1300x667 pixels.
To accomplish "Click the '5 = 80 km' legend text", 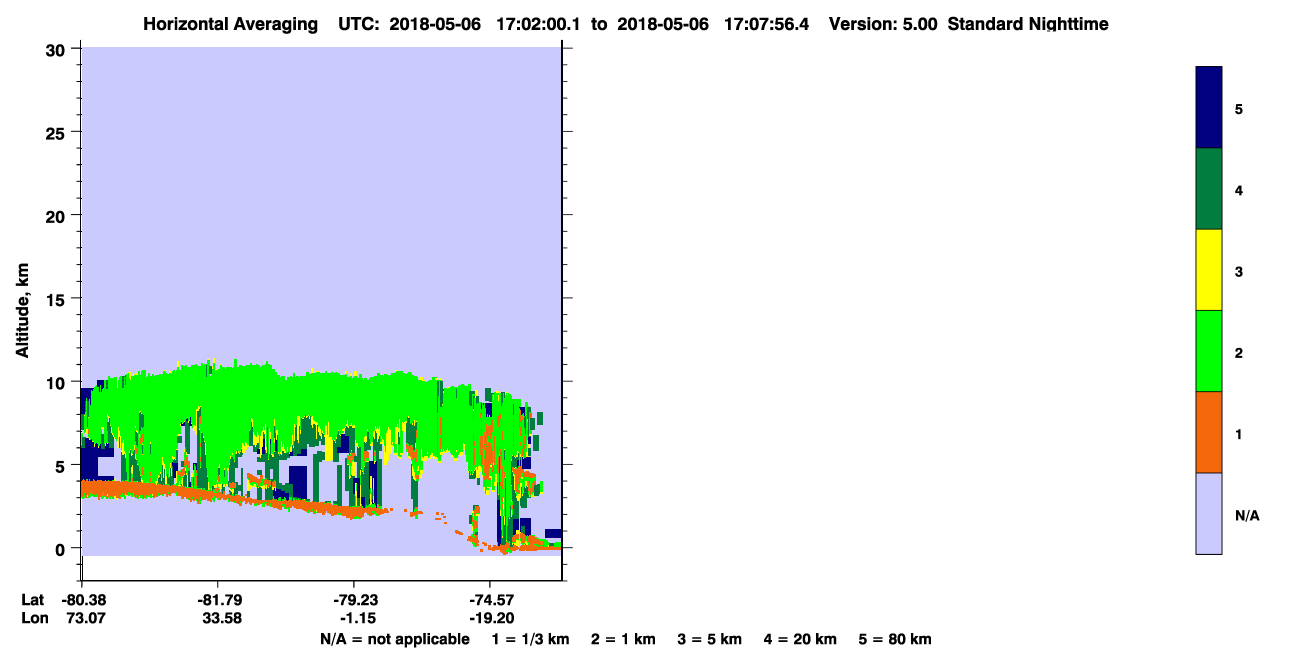I will click(x=895, y=639).
